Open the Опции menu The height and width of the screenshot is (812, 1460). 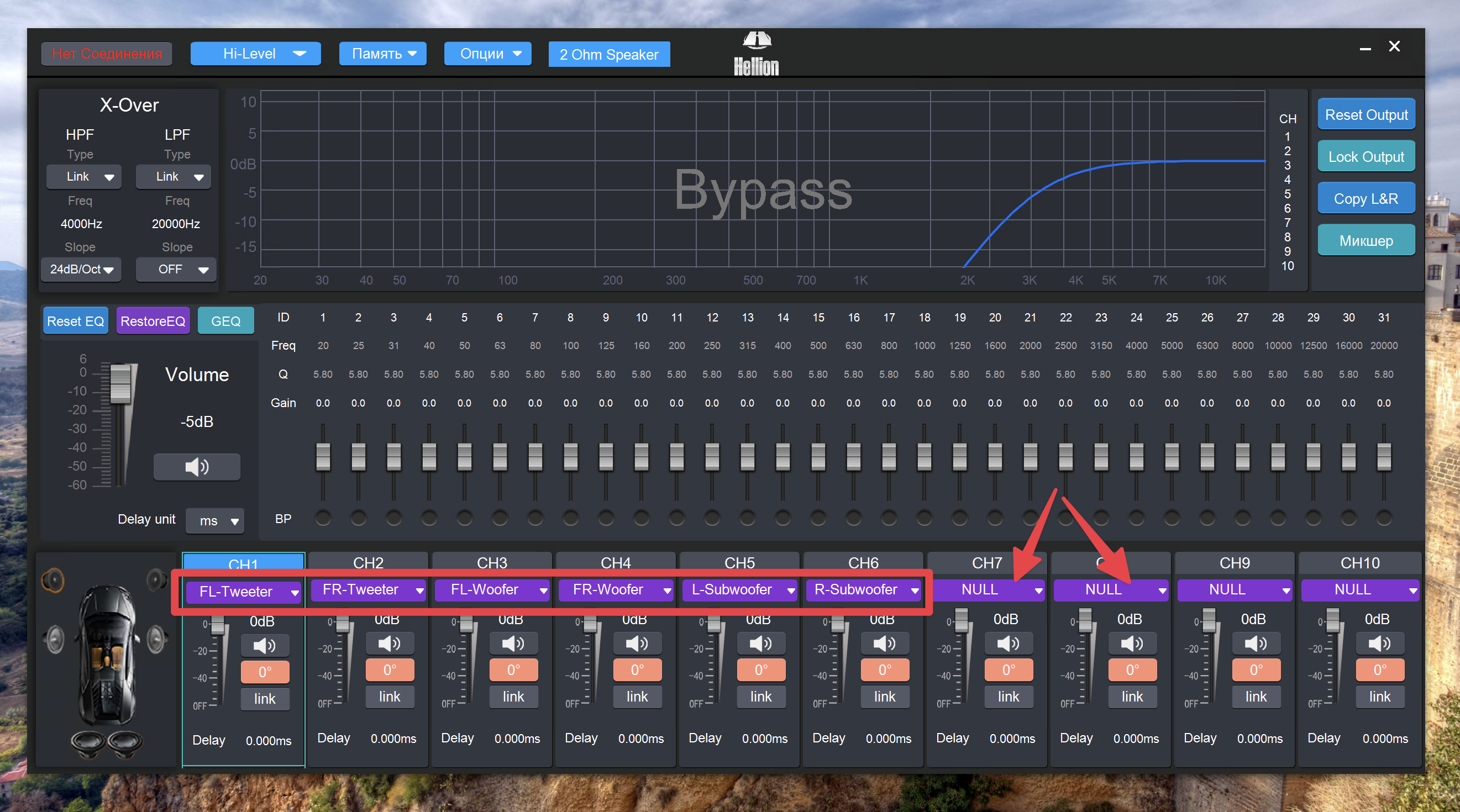[488, 53]
